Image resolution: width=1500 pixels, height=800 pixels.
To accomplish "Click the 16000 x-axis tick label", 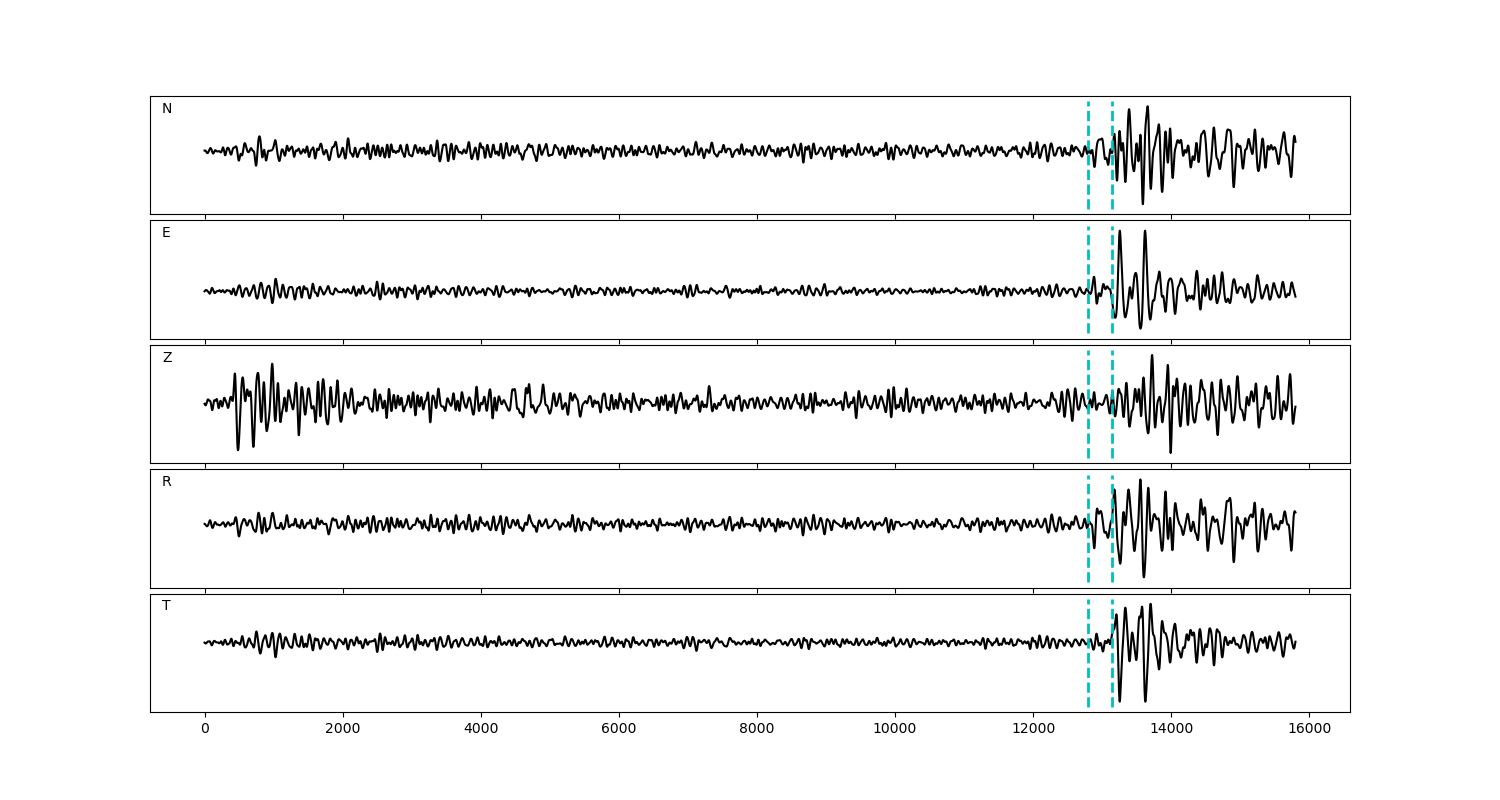I will tap(1309, 729).
